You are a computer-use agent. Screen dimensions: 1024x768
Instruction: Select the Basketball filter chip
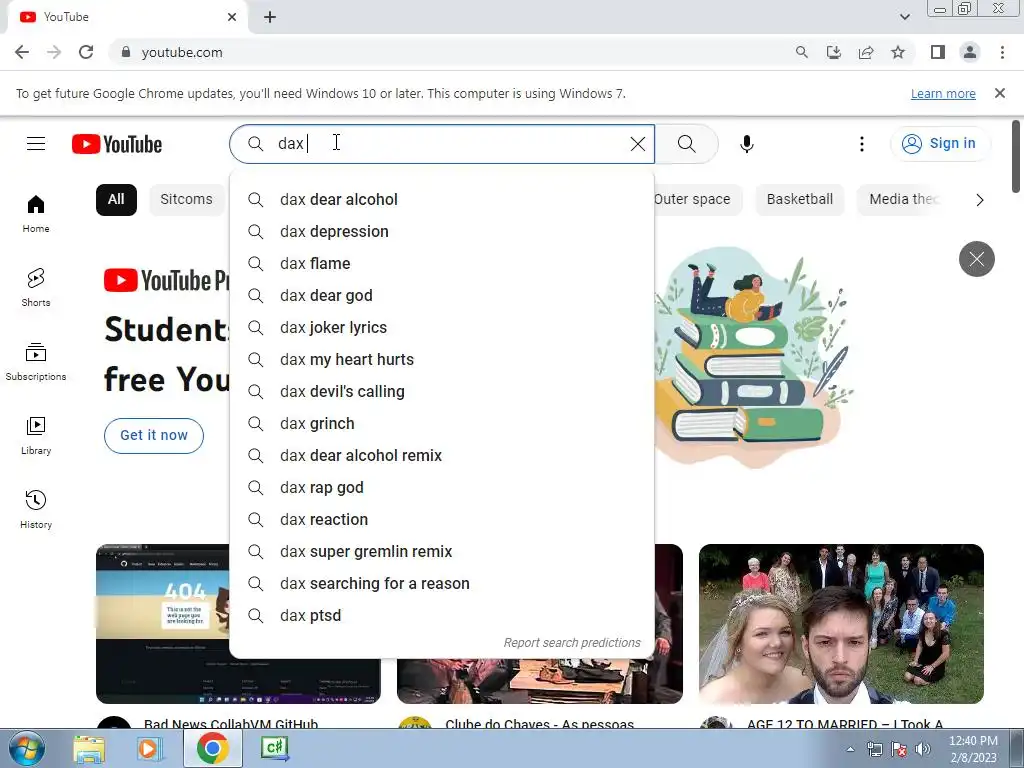(x=799, y=199)
